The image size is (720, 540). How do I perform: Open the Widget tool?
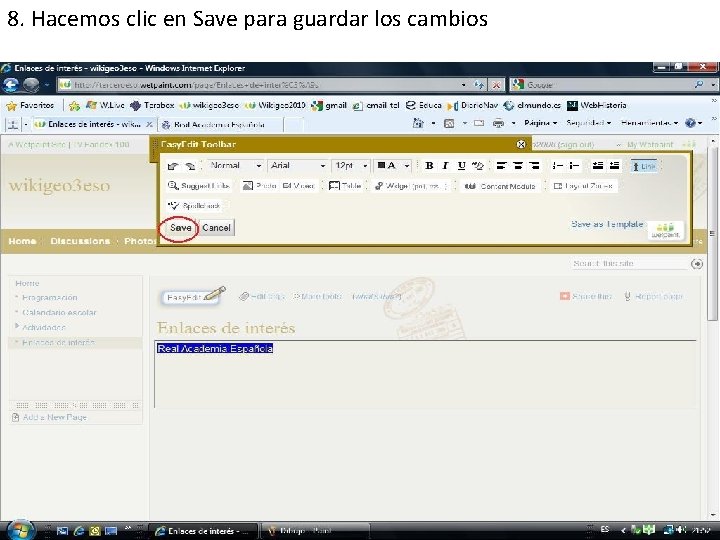click(x=410, y=186)
